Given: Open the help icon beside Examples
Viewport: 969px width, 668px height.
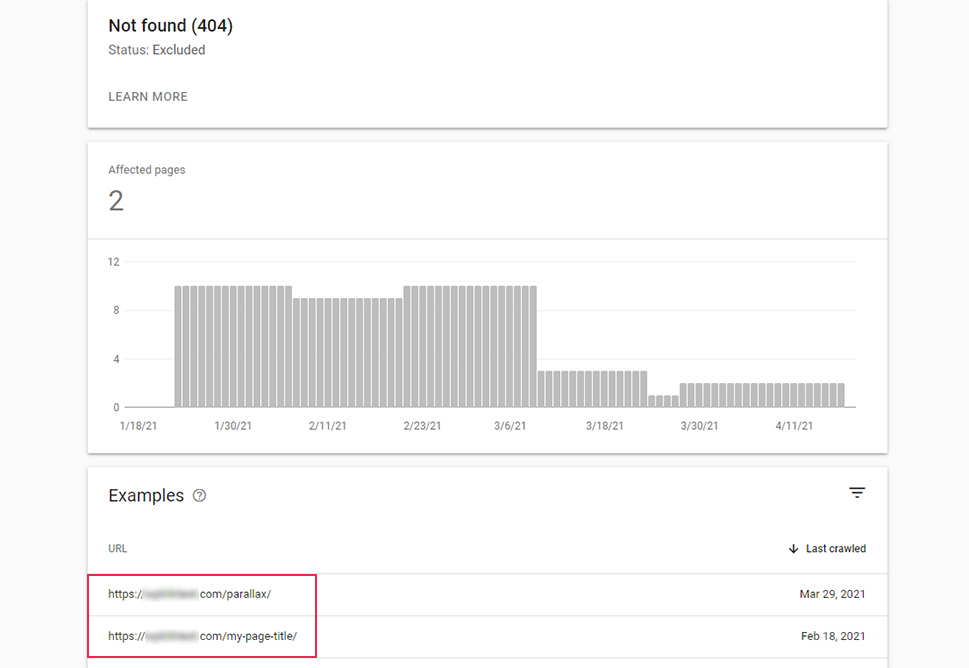Looking at the screenshot, I should coord(199,496).
